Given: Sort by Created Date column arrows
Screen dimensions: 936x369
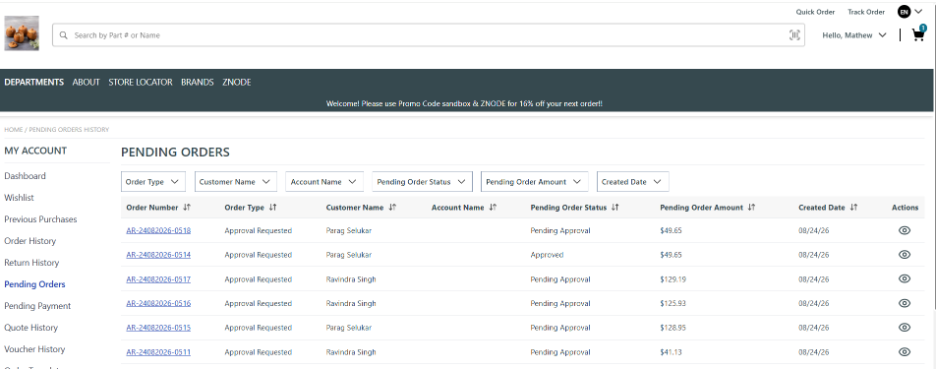Looking at the screenshot, I should point(854,207).
